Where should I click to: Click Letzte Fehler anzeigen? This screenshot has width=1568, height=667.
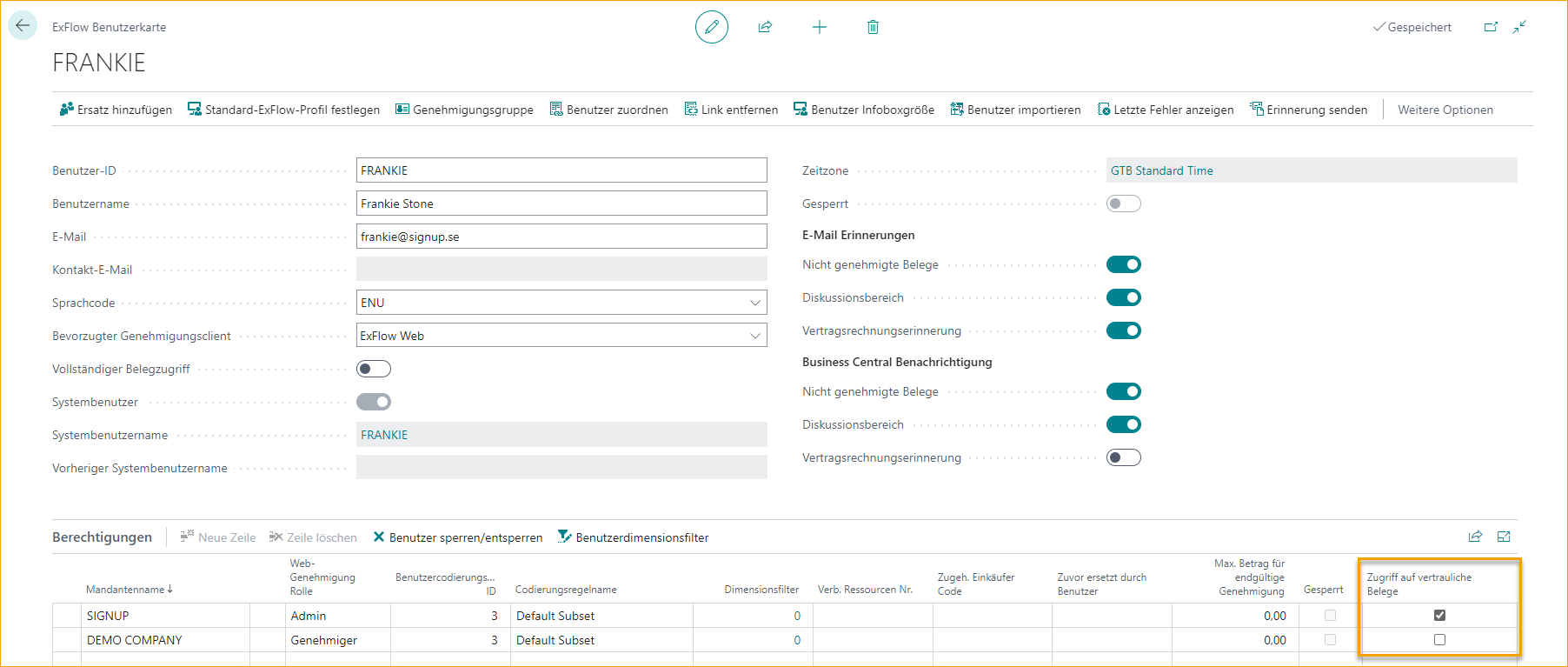[1165, 110]
